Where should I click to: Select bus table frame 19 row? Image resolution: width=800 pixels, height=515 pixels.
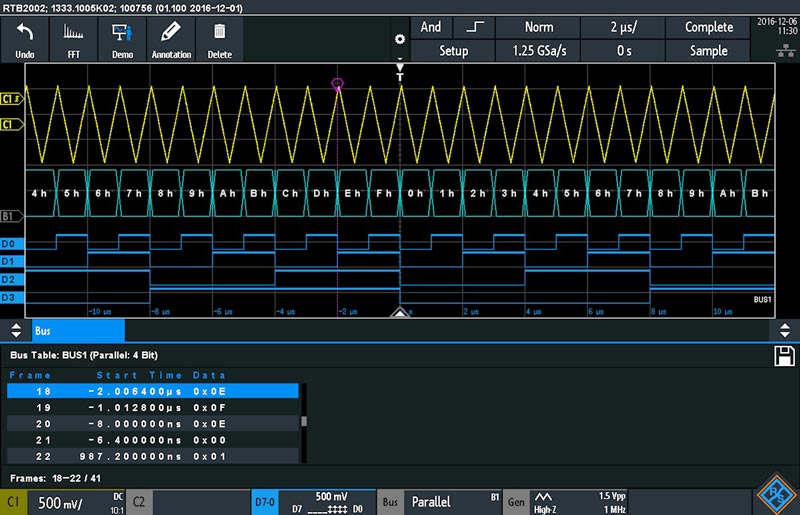coord(153,408)
